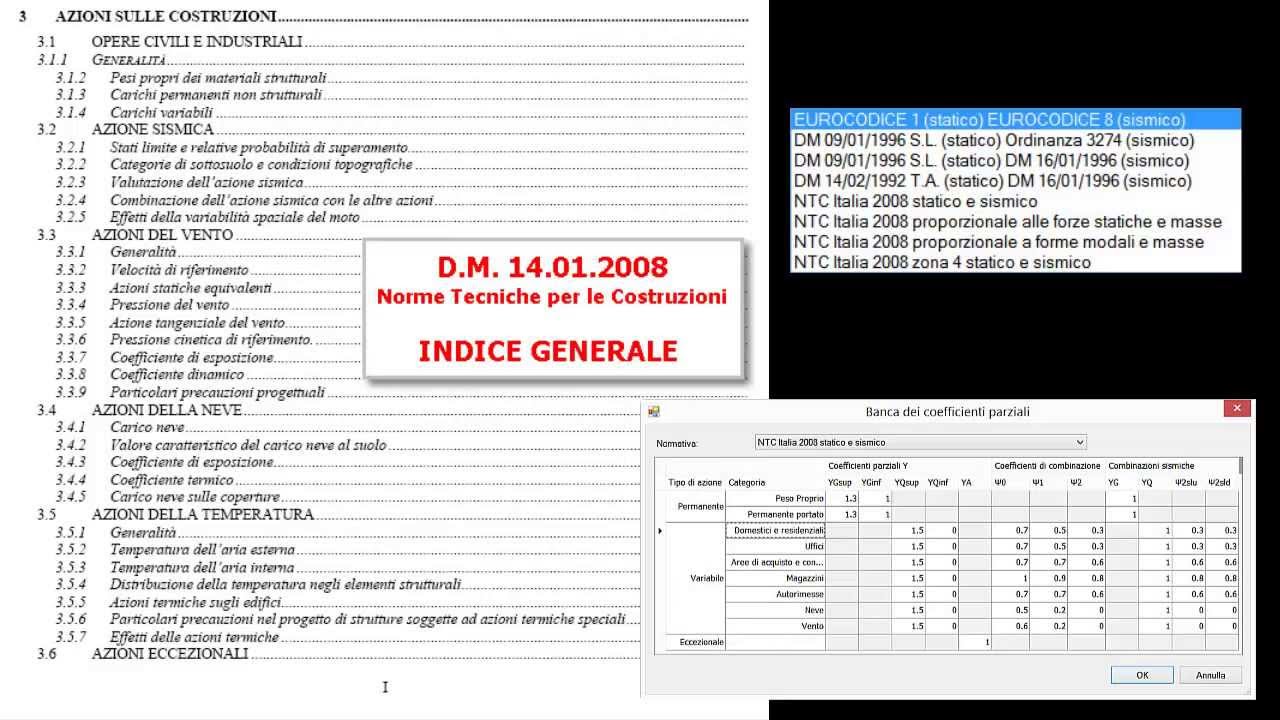This screenshot has width=1280, height=720.
Task: Select the Neve category cell
Action: click(x=776, y=610)
